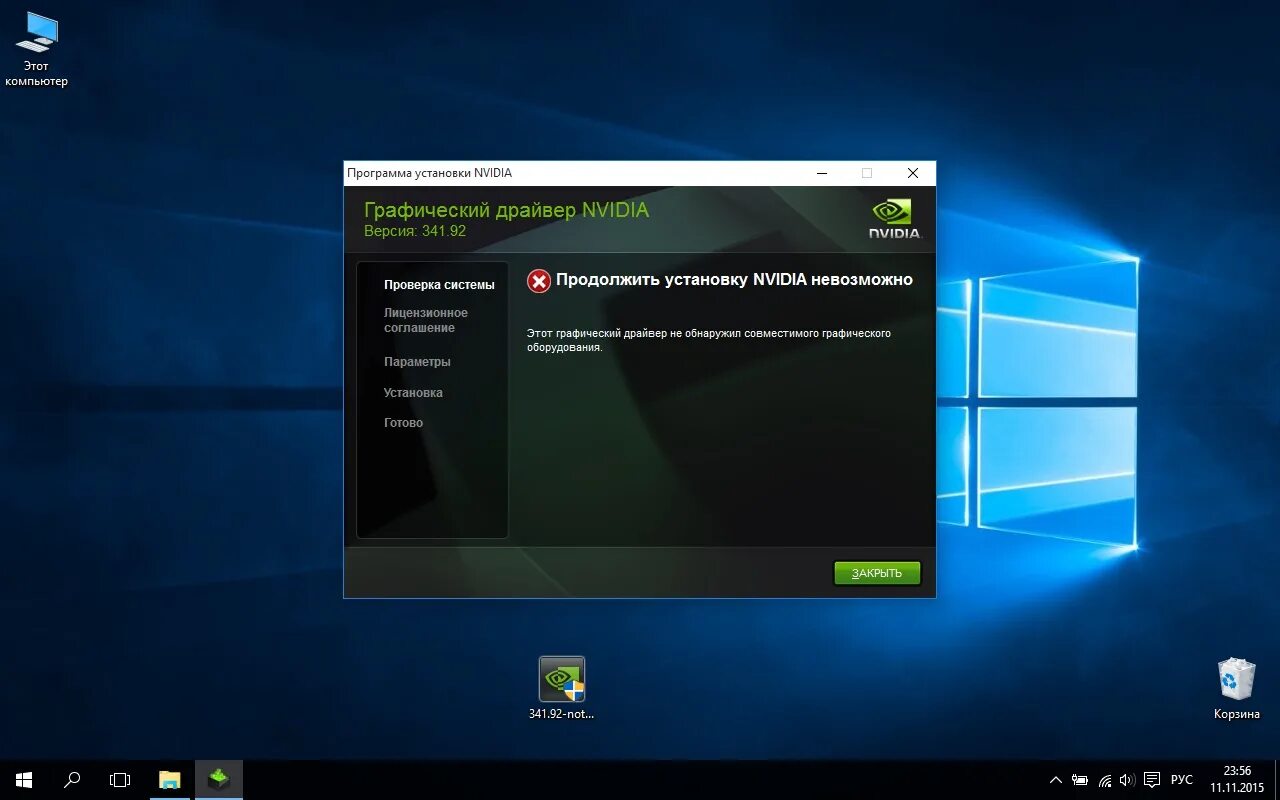Image resolution: width=1280 pixels, height=800 pixels.
Task: Click the network tray icon
Action: click(1105, 780)
